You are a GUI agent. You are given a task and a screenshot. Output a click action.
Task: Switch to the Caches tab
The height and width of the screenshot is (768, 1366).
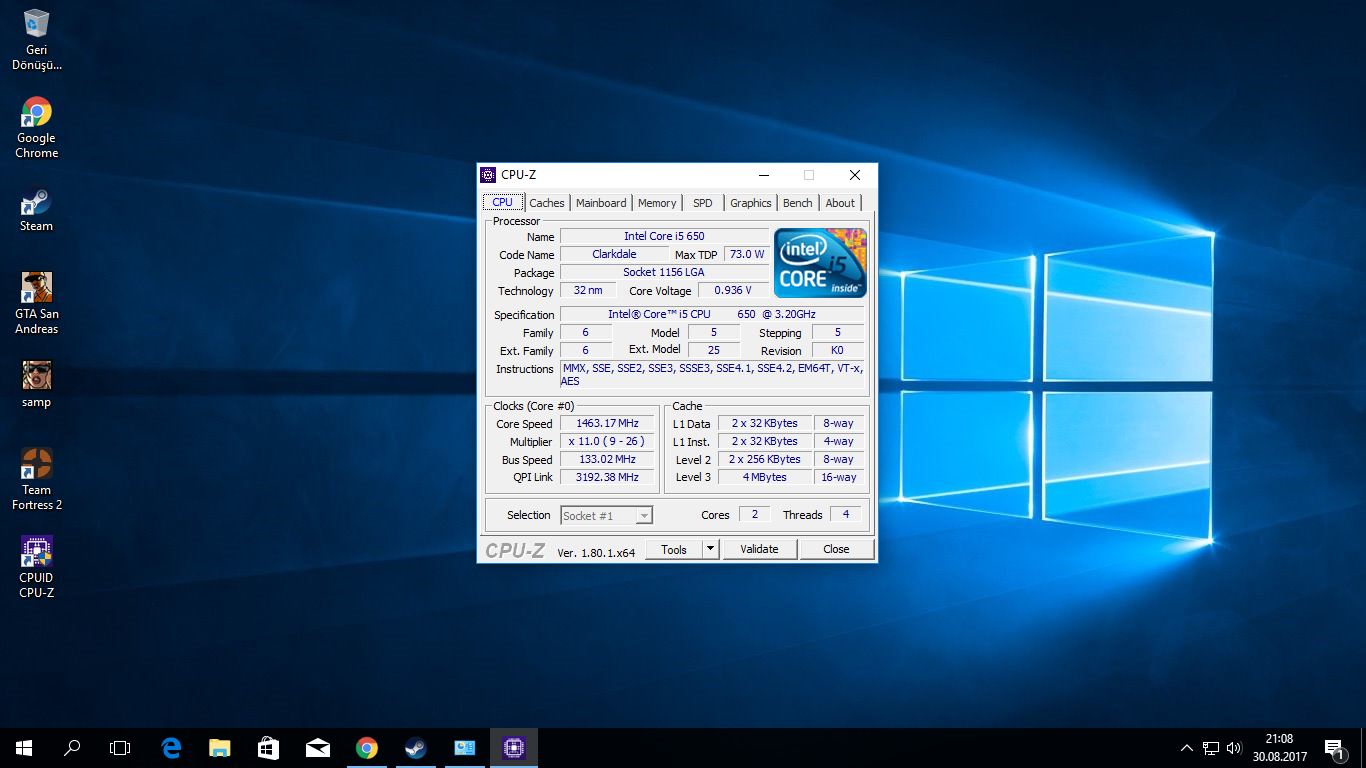(547, 203)
